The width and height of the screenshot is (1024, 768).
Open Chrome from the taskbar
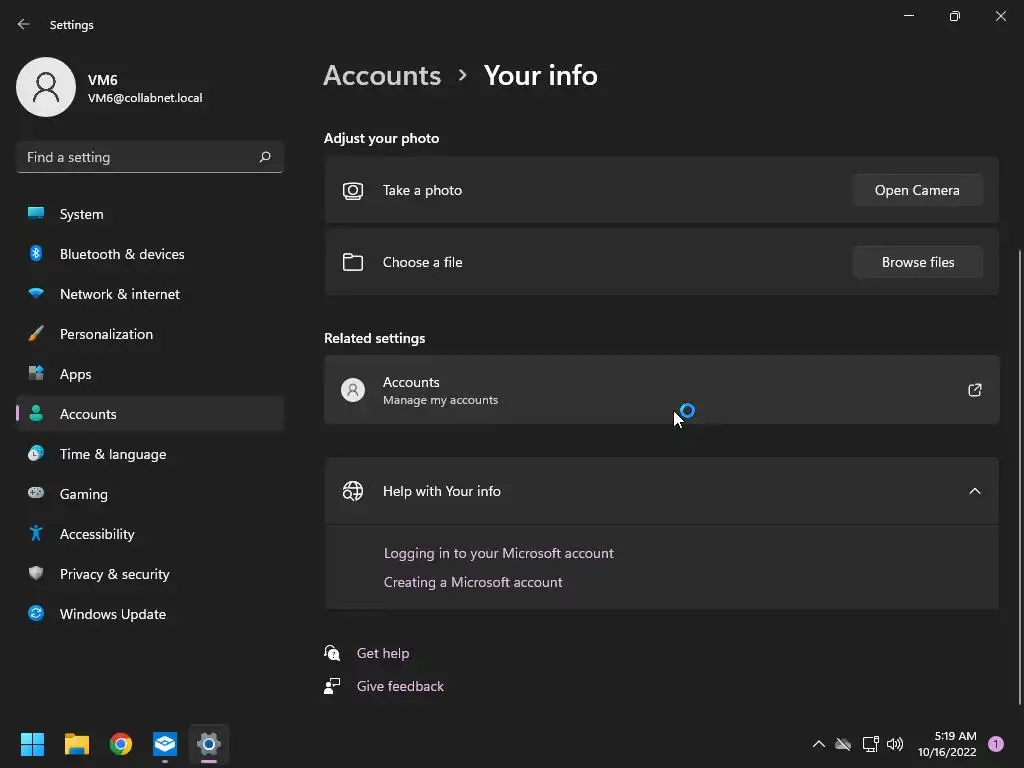tap(121, 744)
